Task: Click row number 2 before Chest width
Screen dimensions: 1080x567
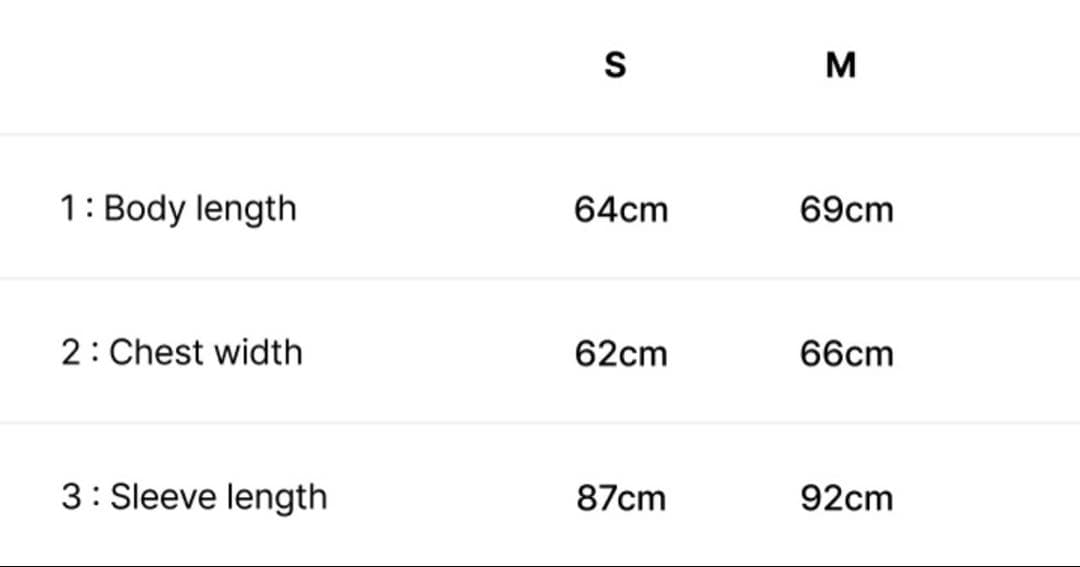Action: click(70, 353)
